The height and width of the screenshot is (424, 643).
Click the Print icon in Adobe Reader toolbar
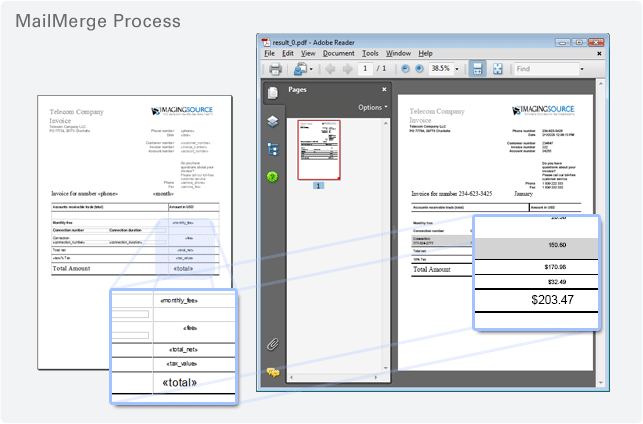(x=275, y=69)
